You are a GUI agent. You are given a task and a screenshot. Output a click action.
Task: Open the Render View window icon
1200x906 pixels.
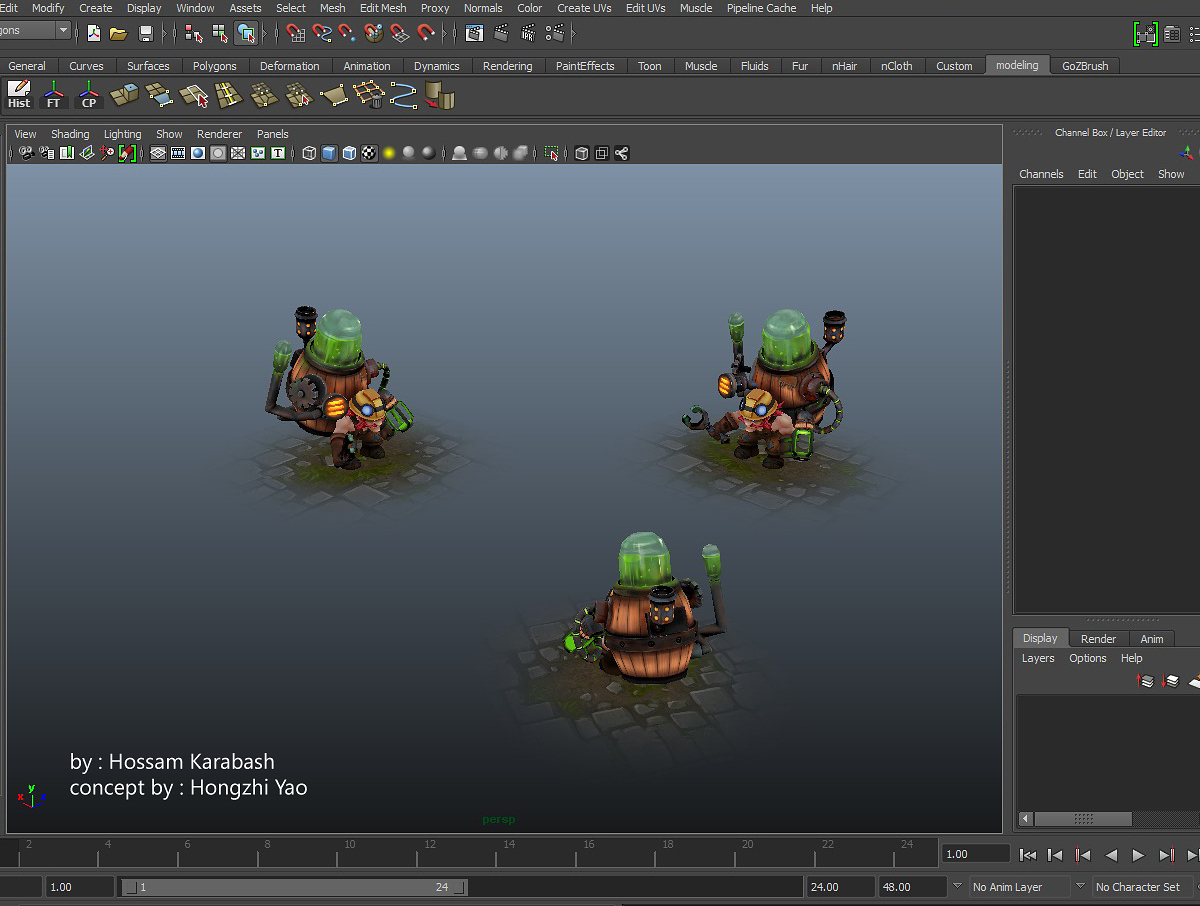point(474,33)
